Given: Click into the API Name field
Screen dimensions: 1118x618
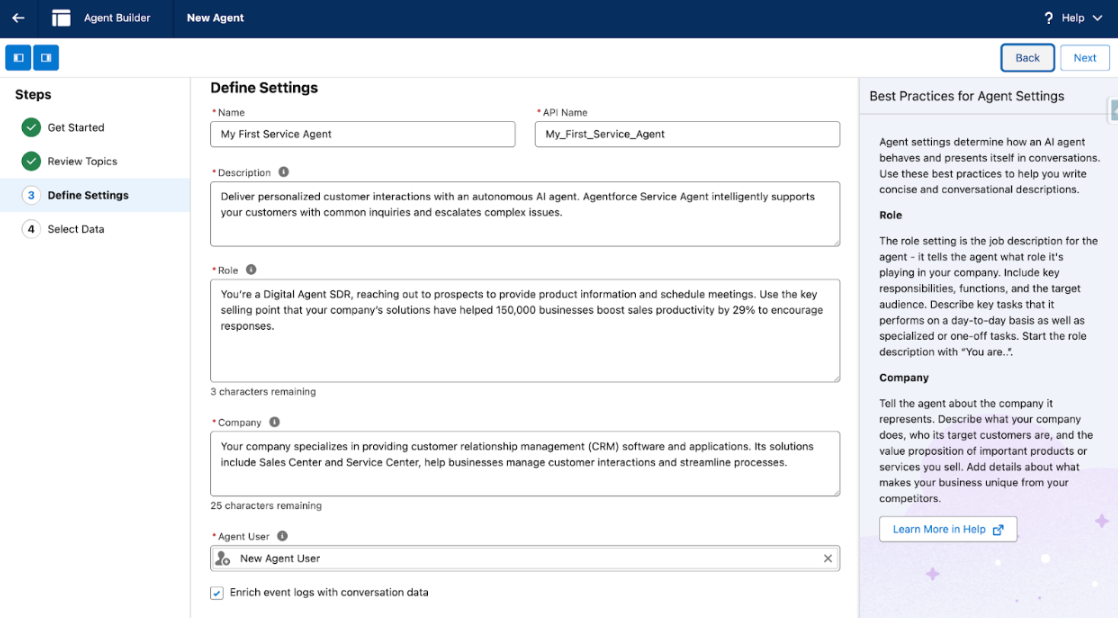Looking at the screenshot, I should [x=687, y=134].
